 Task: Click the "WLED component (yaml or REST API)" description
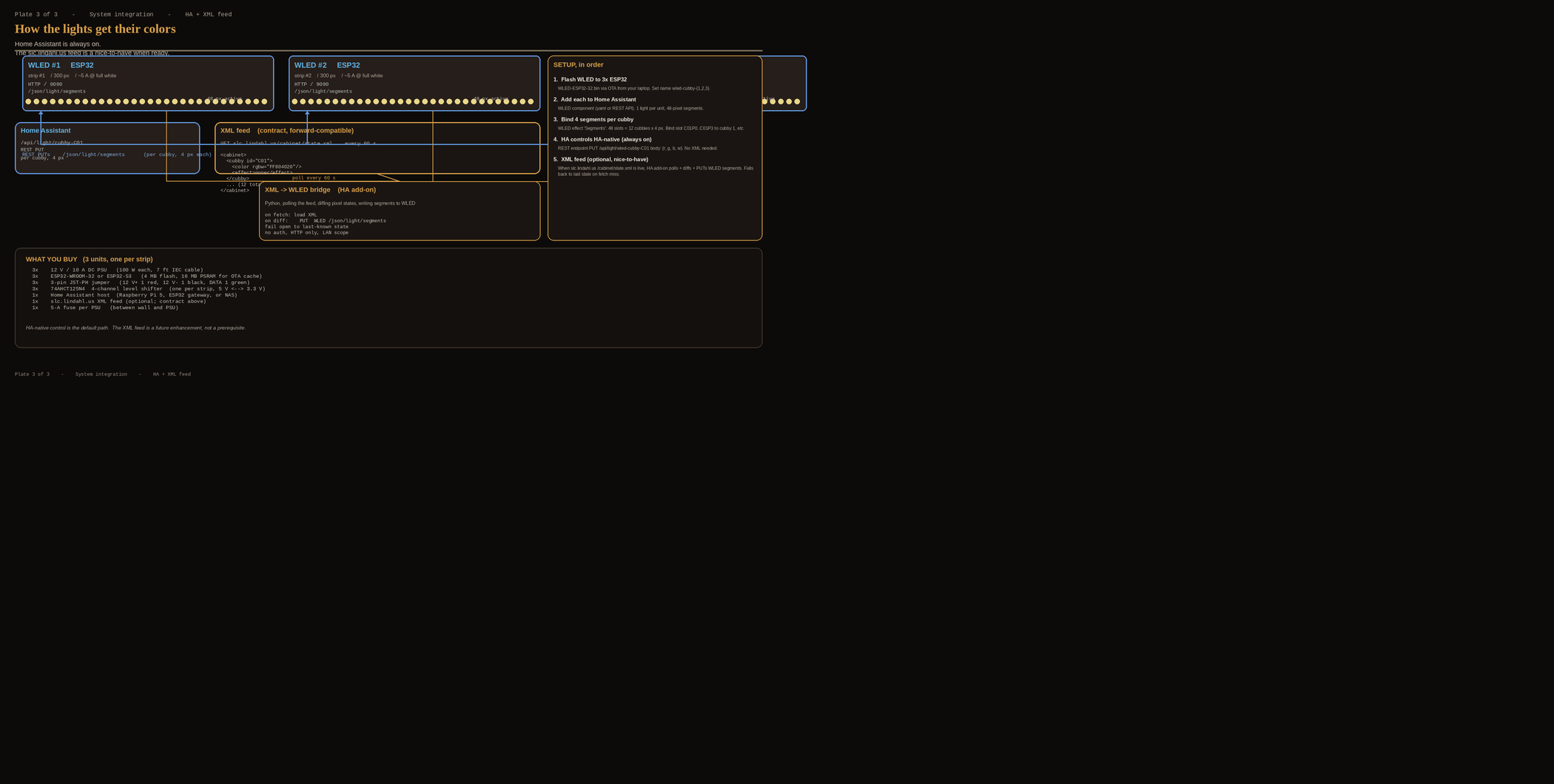click(x=631, y=109)
